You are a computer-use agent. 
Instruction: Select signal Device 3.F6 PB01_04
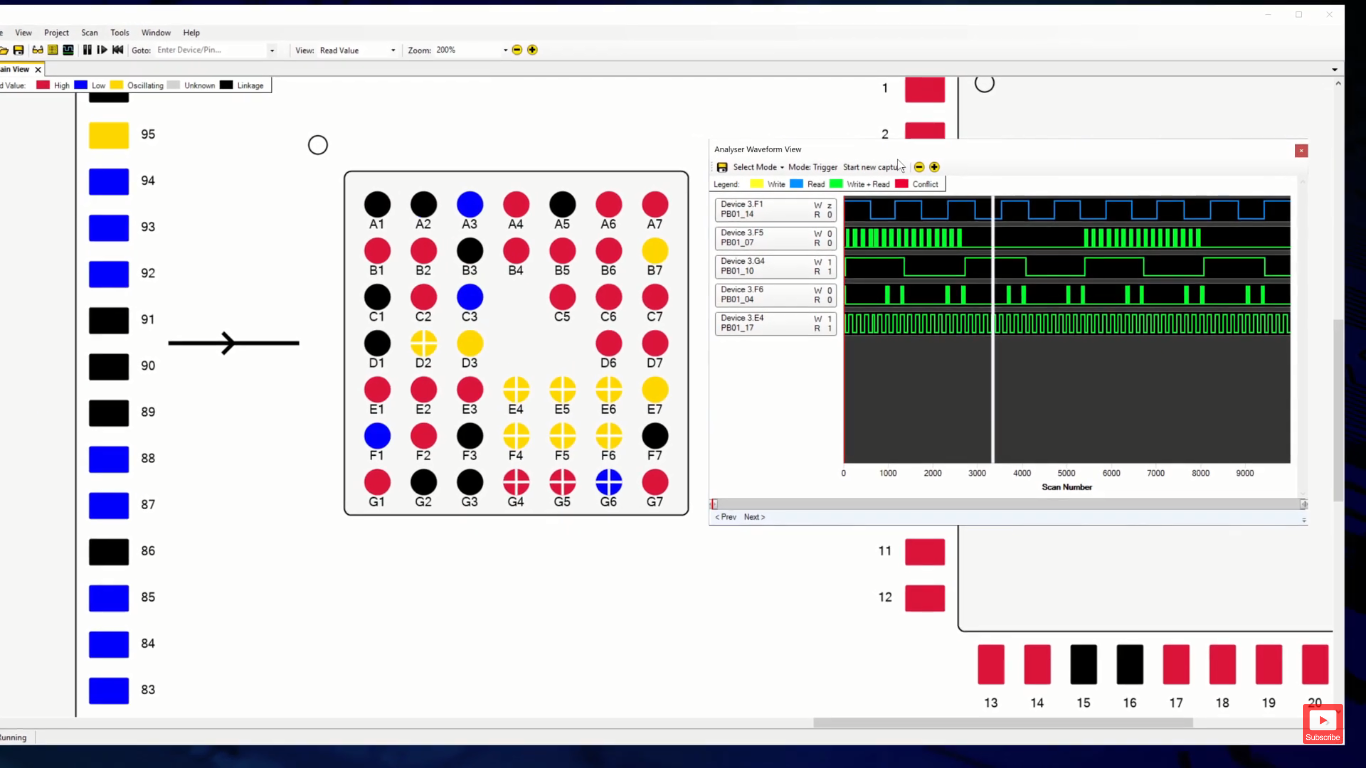(776, 295)
